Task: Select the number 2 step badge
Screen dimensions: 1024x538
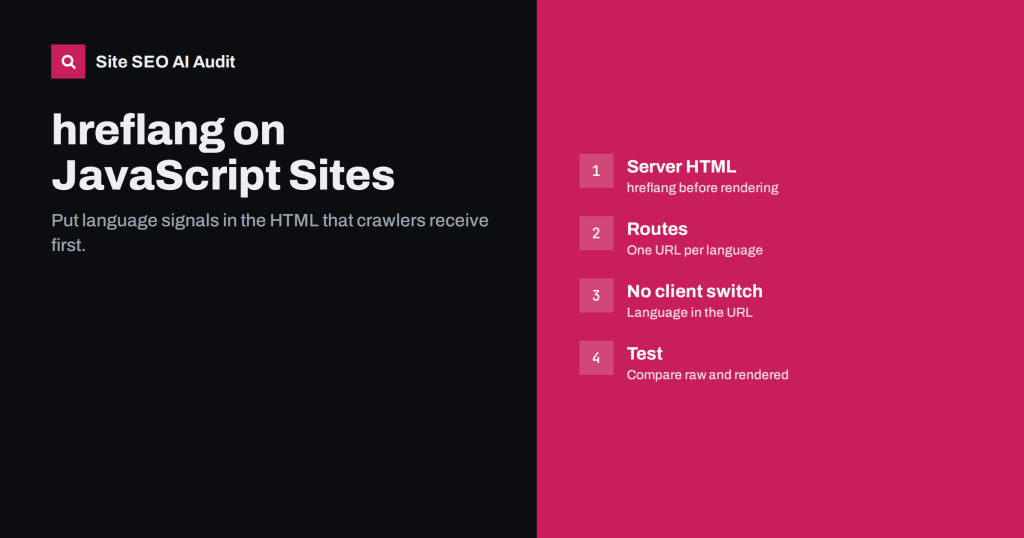Action: point(596,233)
